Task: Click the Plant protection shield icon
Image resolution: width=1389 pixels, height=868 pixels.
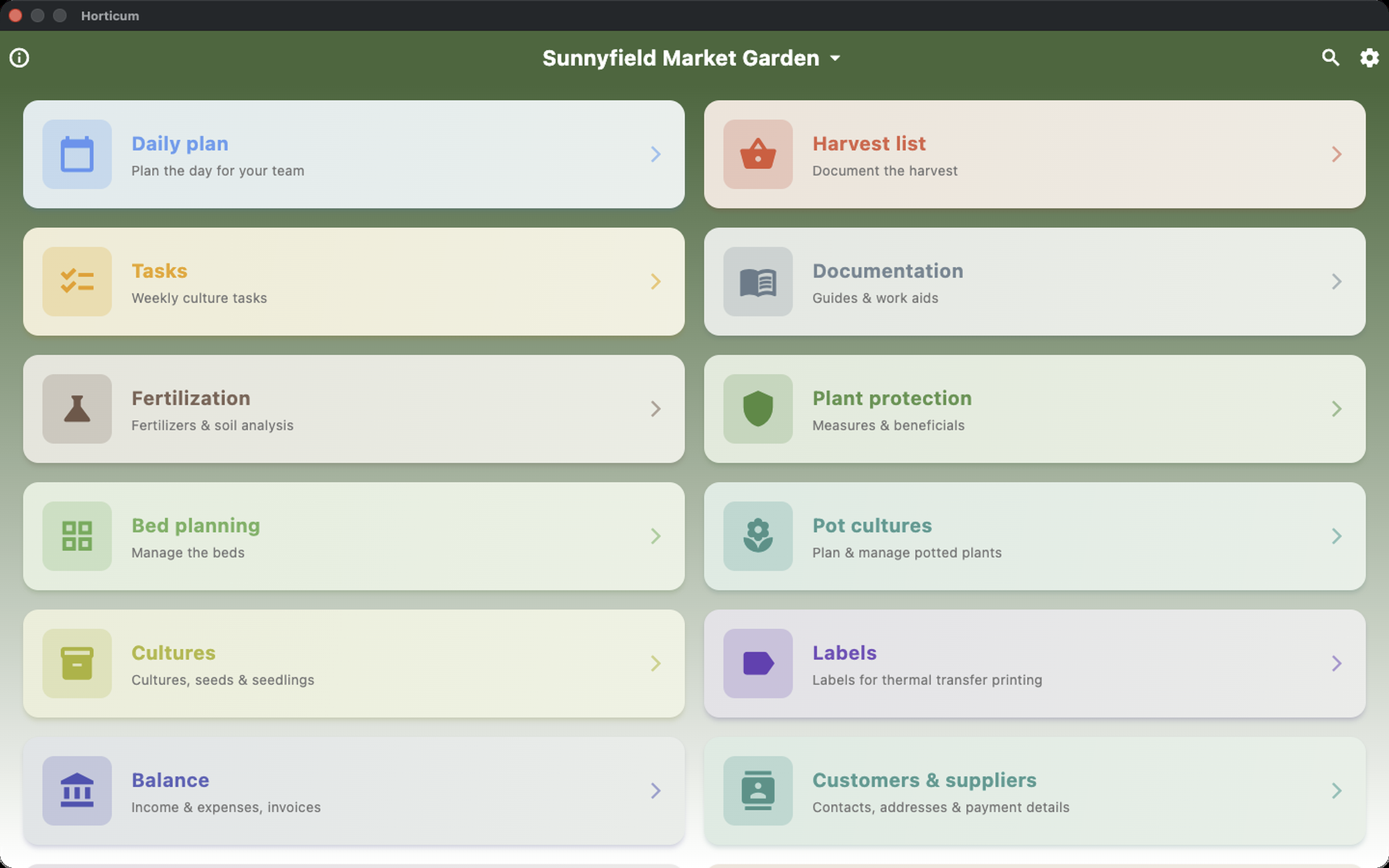Action: (x=758, y=409)
